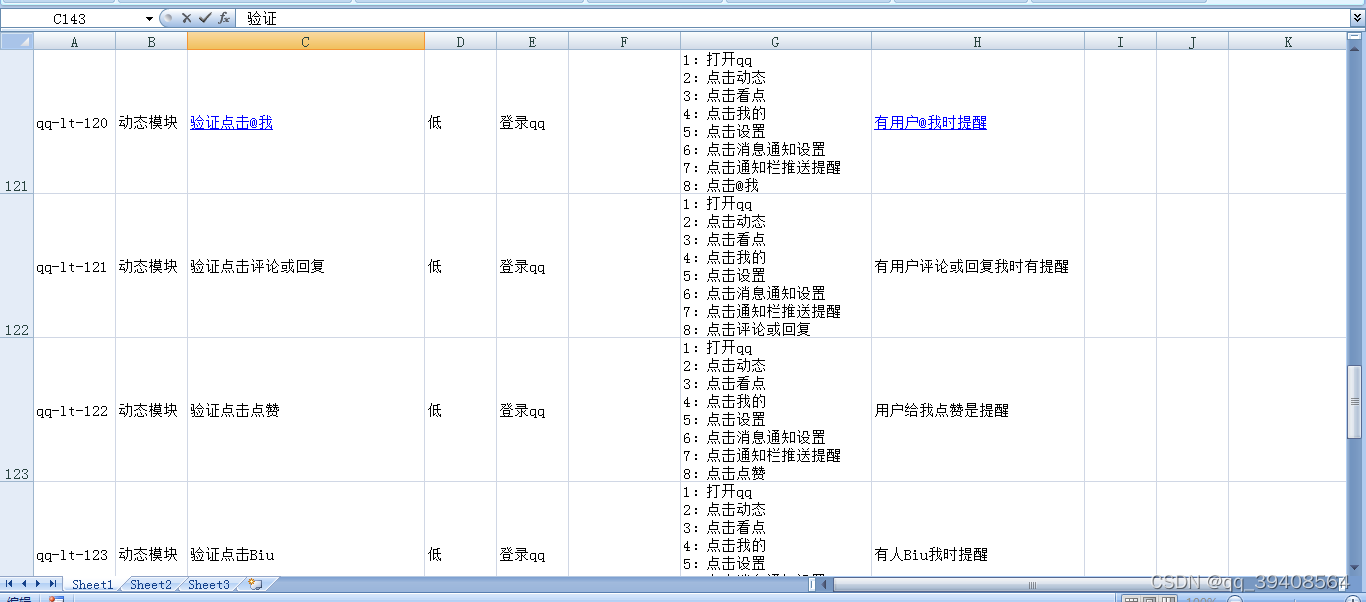Viewport: 1366px width, 602px height.
Task: Select all cells via the corner button
Action: [17, 41]
